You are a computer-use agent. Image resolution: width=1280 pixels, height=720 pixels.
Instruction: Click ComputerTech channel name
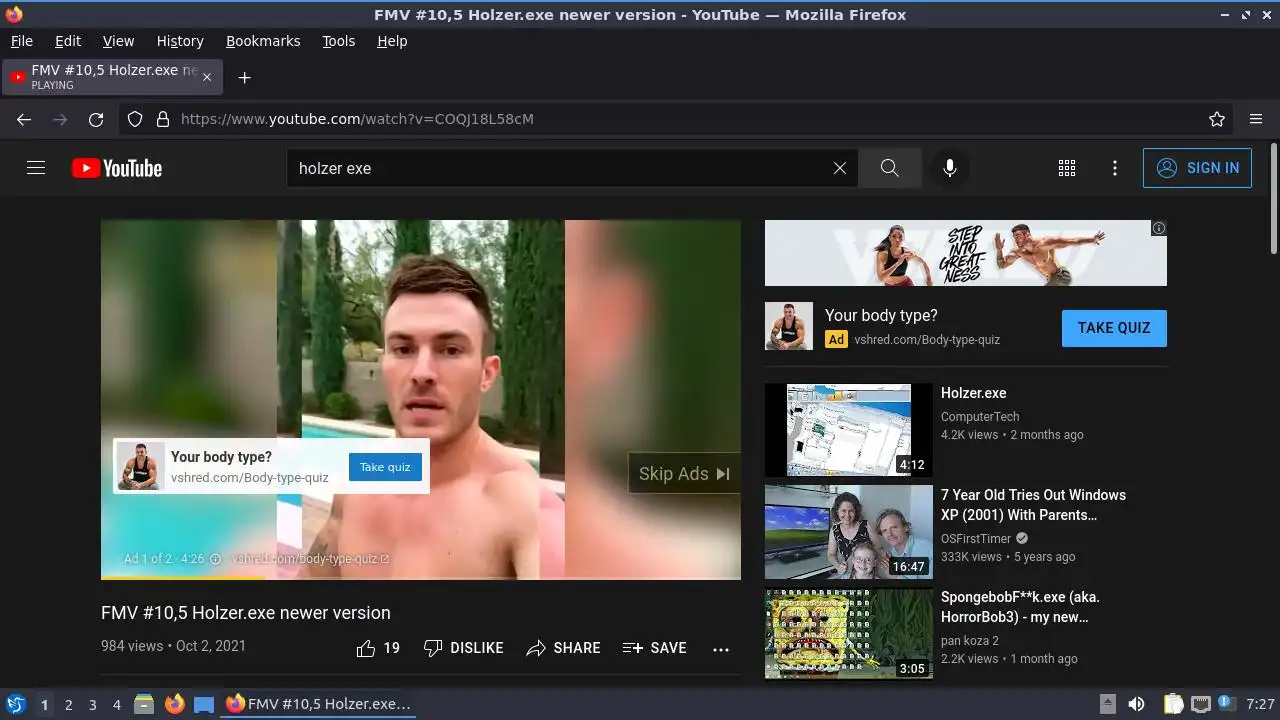click(x=980, y=417)
